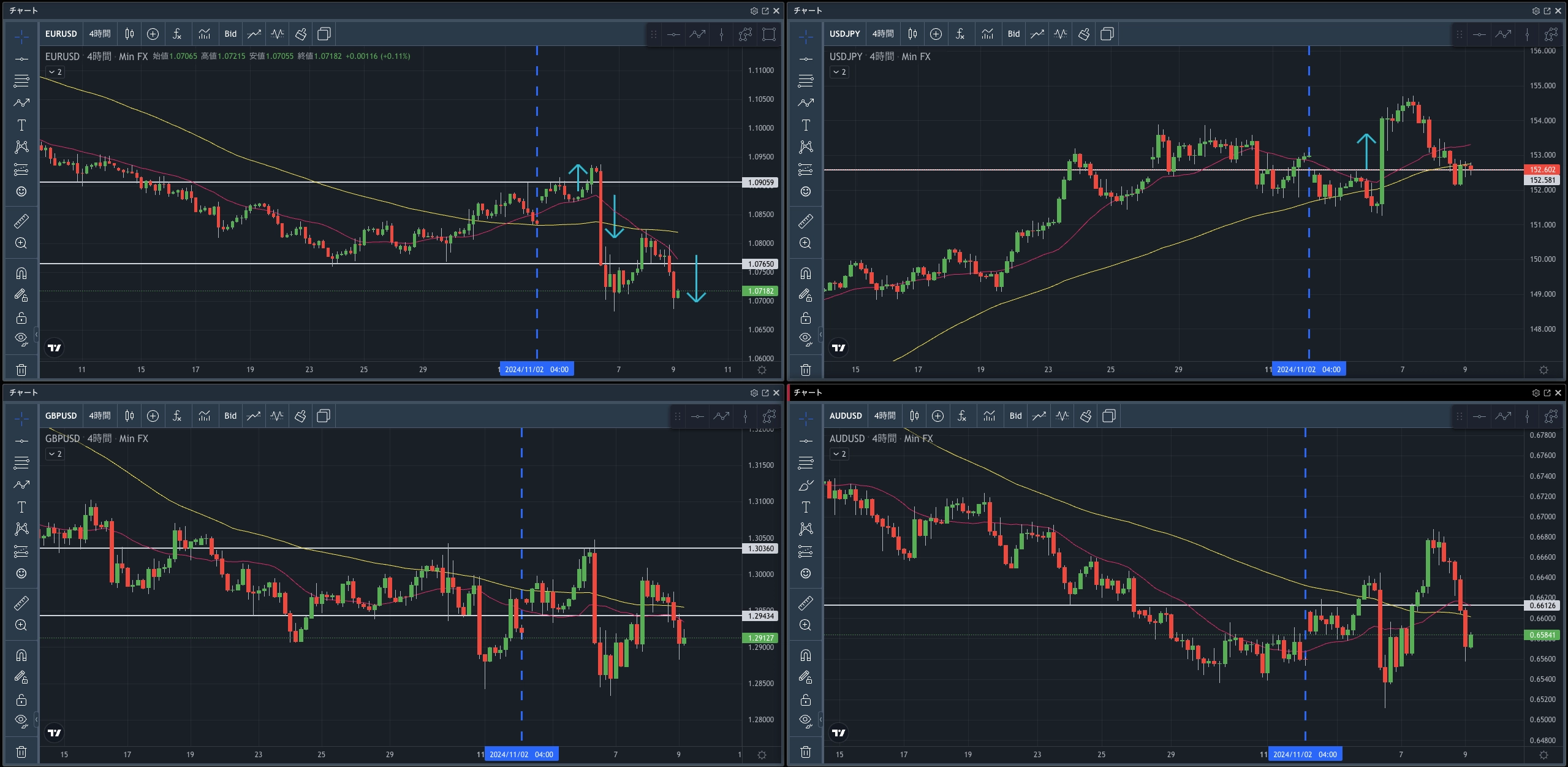
Task: Open candlestick chart type selector in EURUSD chart
Action: coord(129,34)
